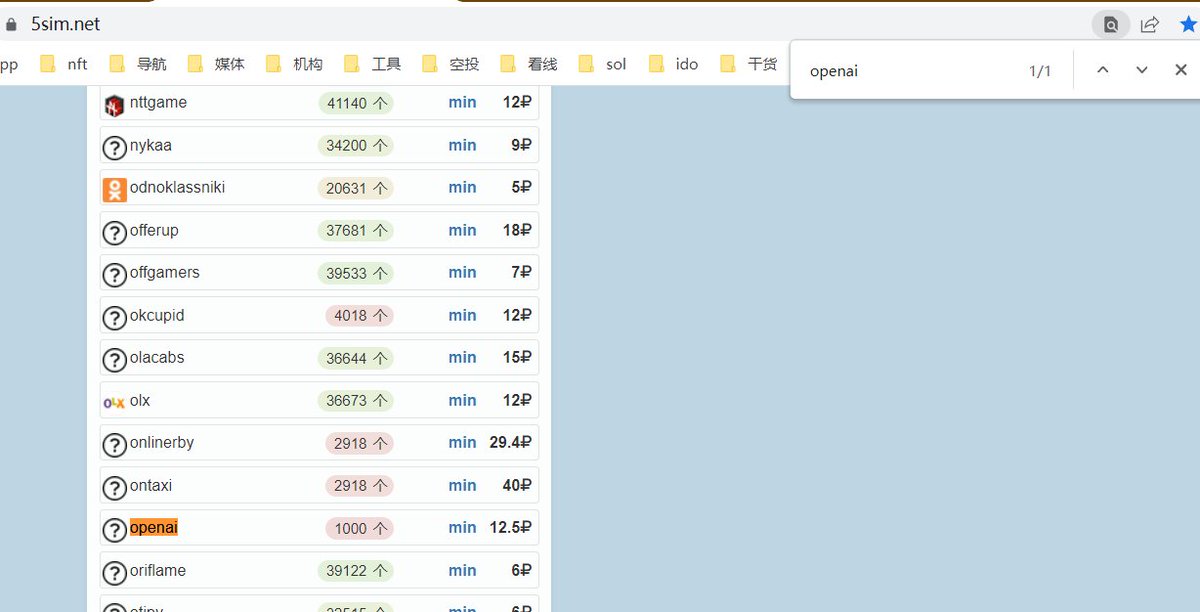Image resolution: width=1200 pixels, height=612 pixels.
Task: Close the find bar
Action: point(1181,70)
